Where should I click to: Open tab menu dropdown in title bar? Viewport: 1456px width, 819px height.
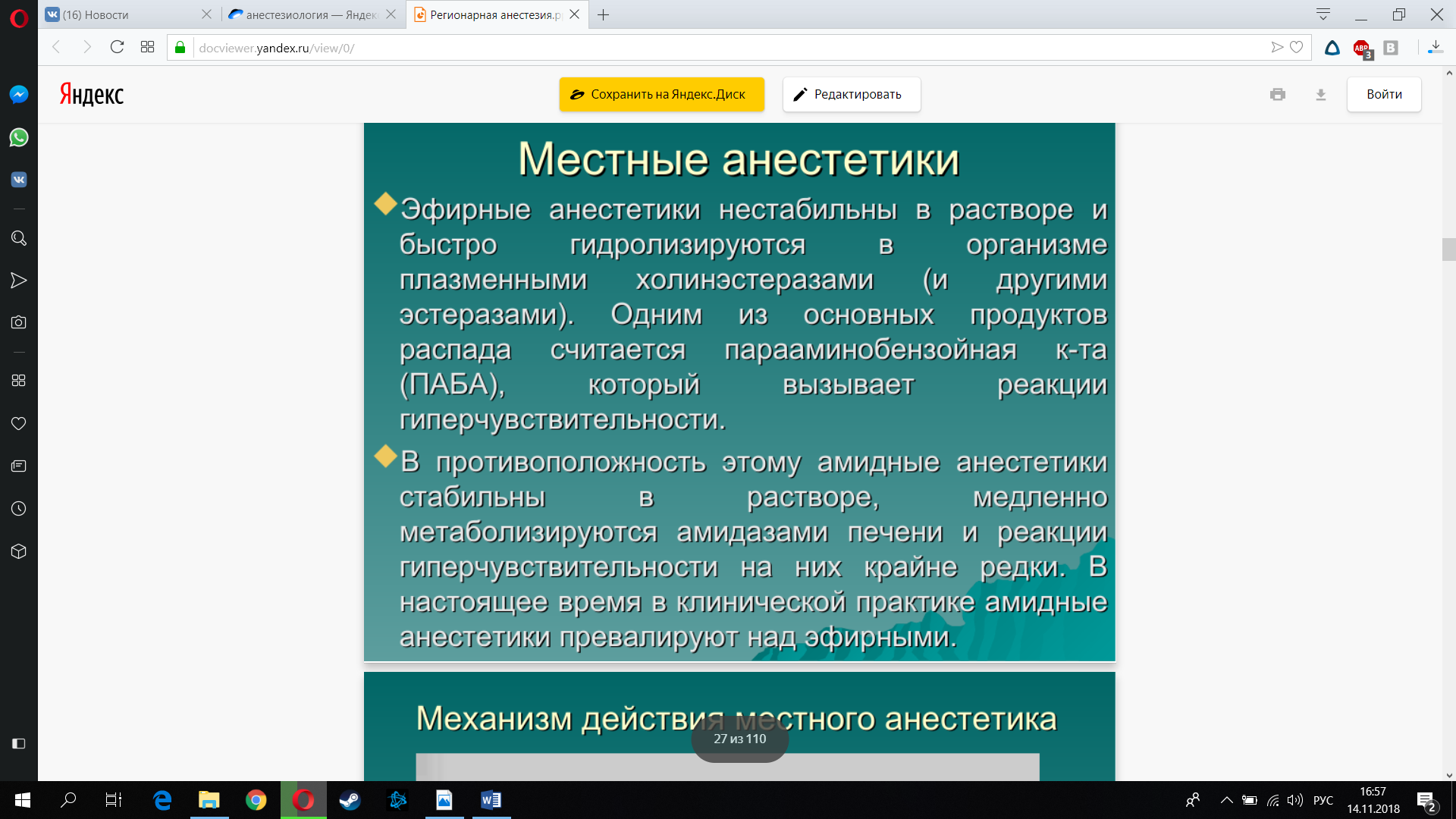(1323, 14)
